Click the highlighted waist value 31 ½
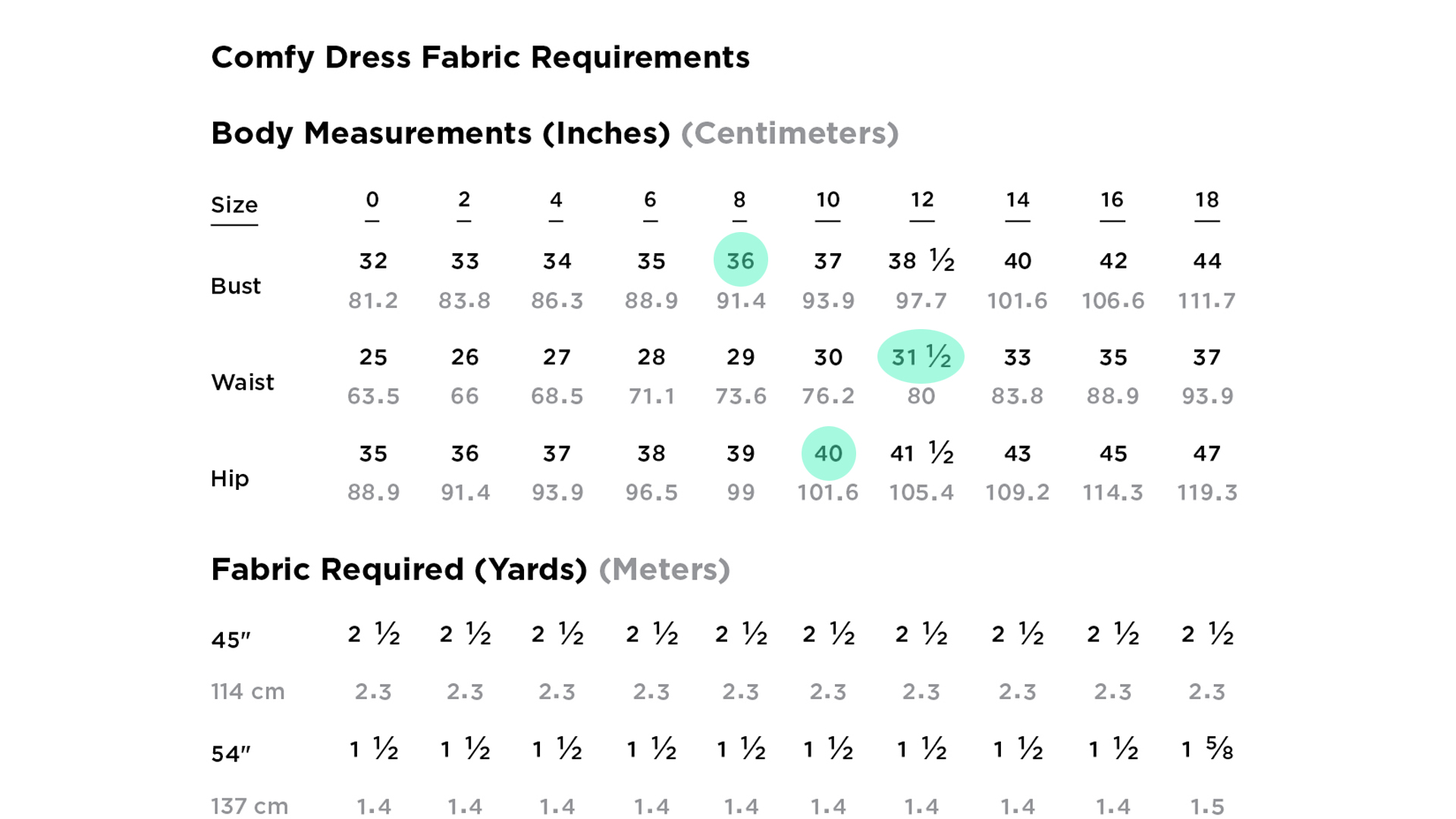Viewport: 1456px width, 819px height. point(921,356)
